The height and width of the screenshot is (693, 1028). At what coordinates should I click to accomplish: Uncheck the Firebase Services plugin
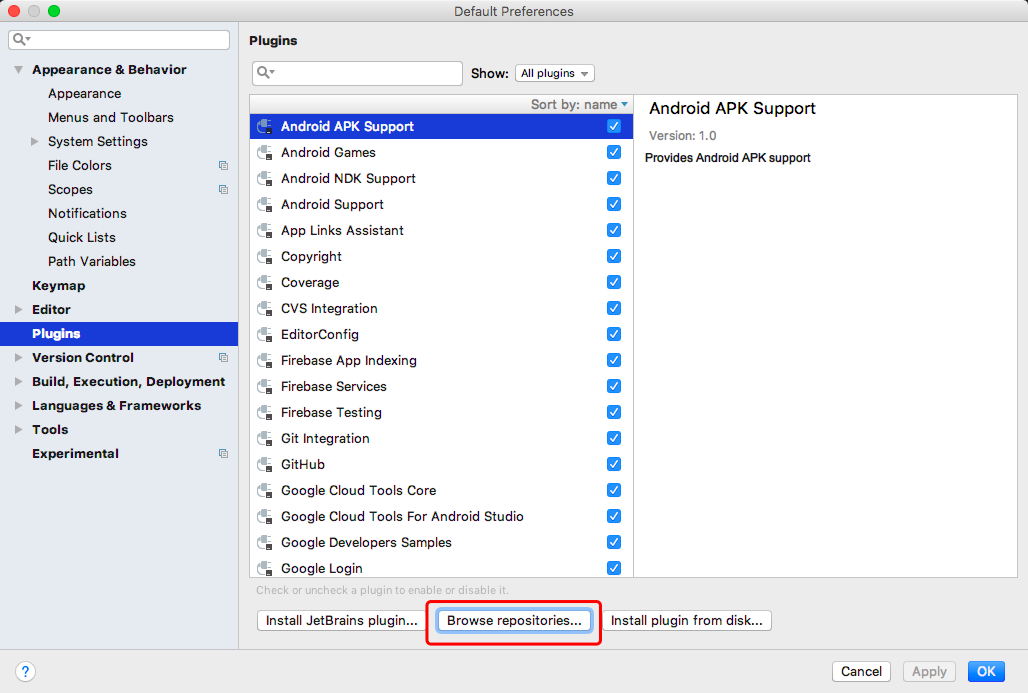coord(614,386)
